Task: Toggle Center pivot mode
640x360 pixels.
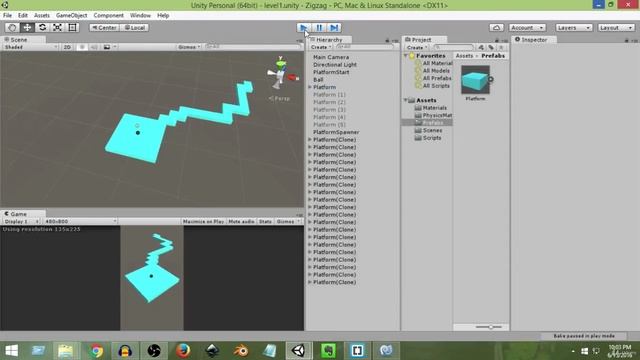Action: point(104,27)
